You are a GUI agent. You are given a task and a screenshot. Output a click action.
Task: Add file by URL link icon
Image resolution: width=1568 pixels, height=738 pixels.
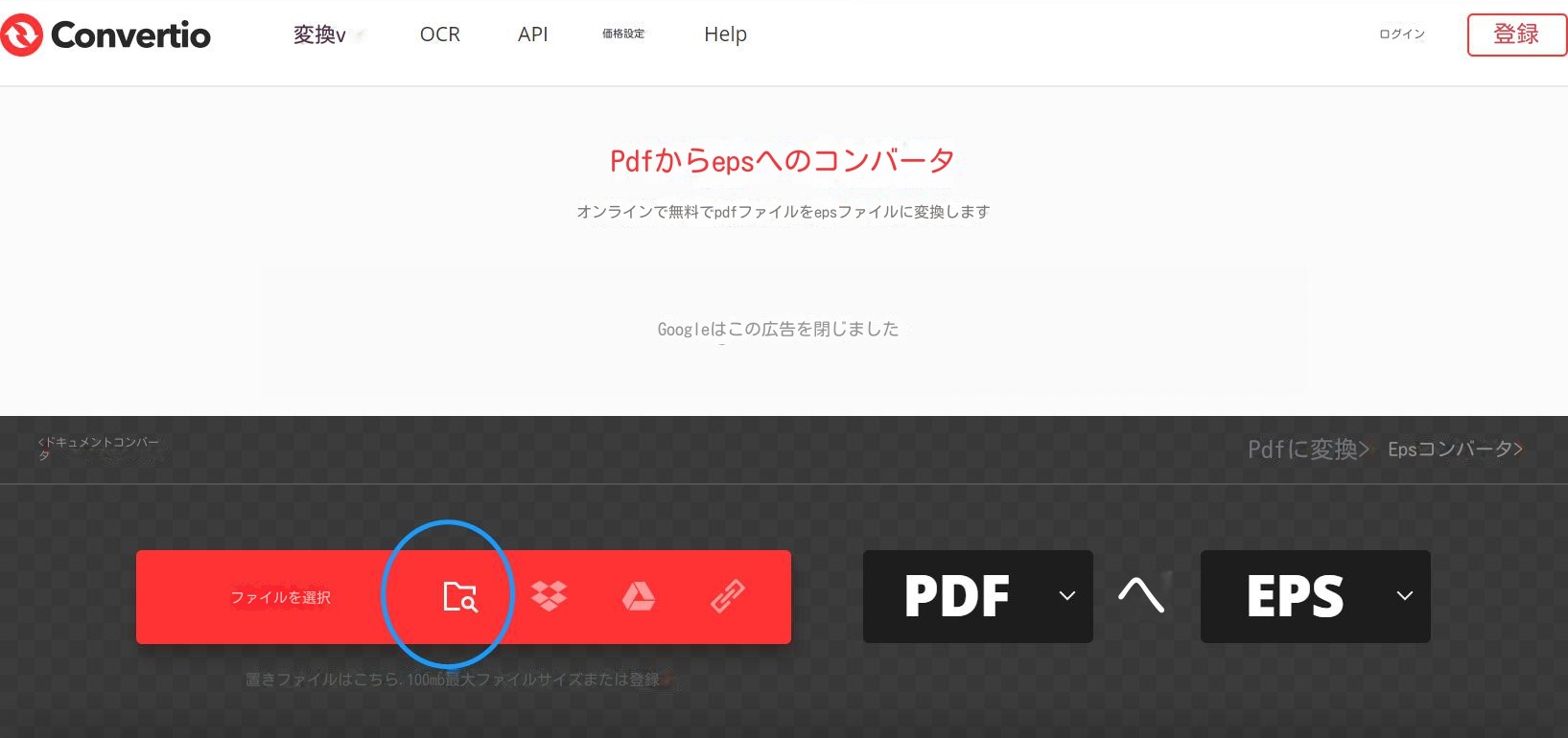click(x=728, y=596)
